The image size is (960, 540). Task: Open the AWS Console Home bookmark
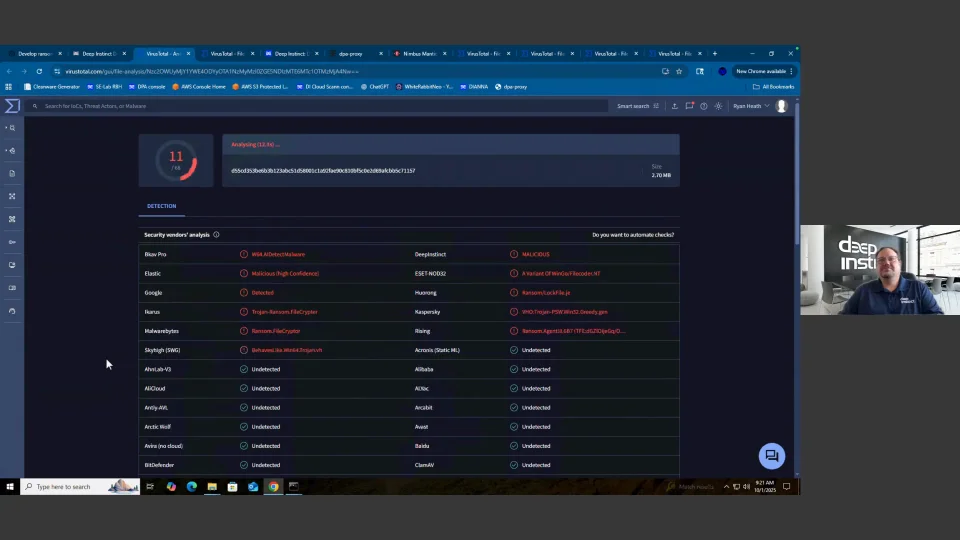199,87
